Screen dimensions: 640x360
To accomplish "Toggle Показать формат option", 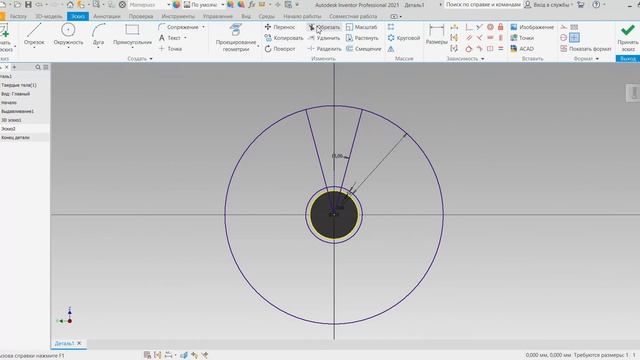I will pyautogui.click(x=585, y=49).
